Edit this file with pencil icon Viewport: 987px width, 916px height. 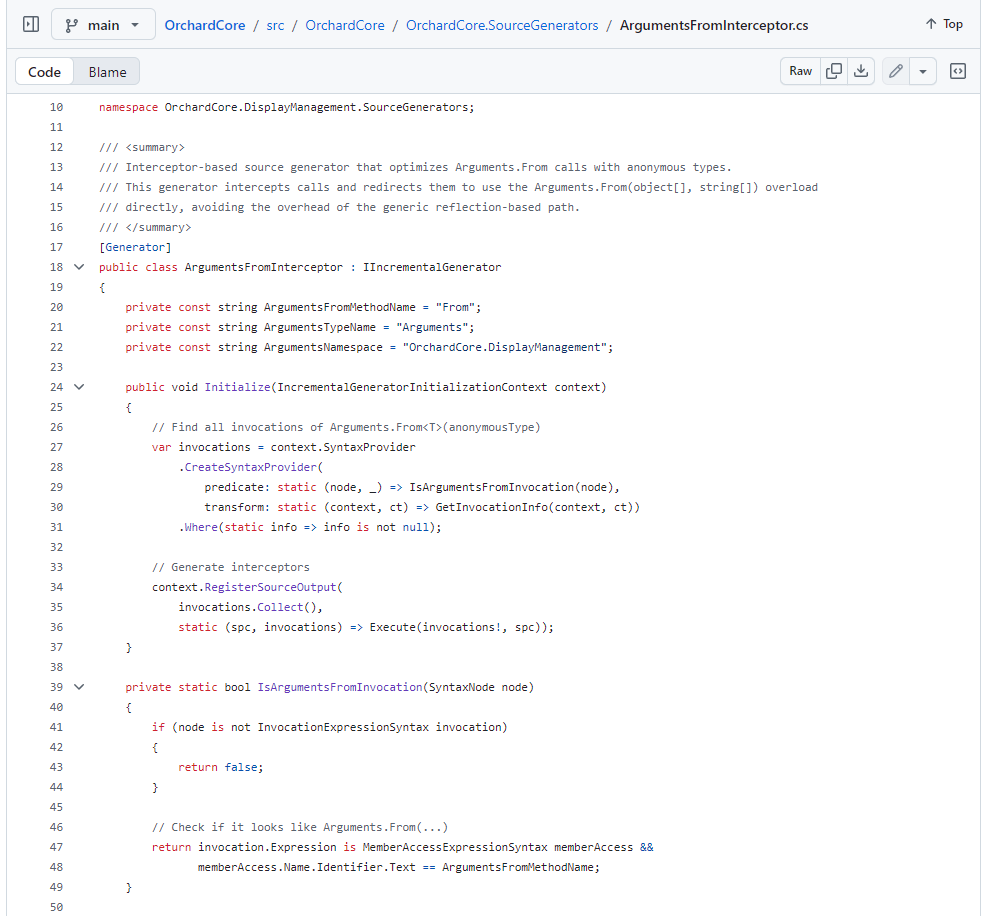pyautogui.click(x=896, y=71)
